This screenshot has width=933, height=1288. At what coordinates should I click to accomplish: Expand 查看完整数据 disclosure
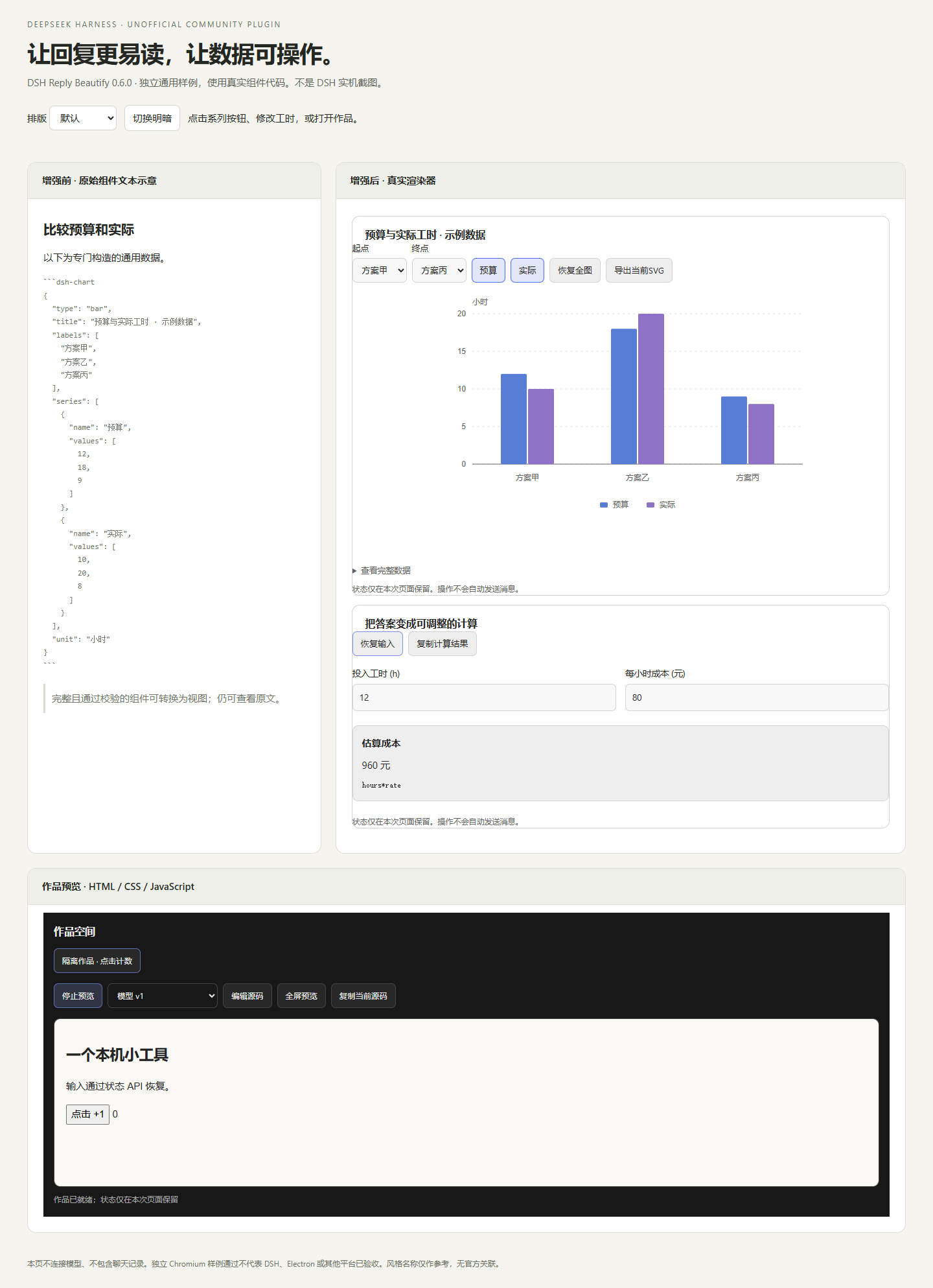tap(382, 570)
